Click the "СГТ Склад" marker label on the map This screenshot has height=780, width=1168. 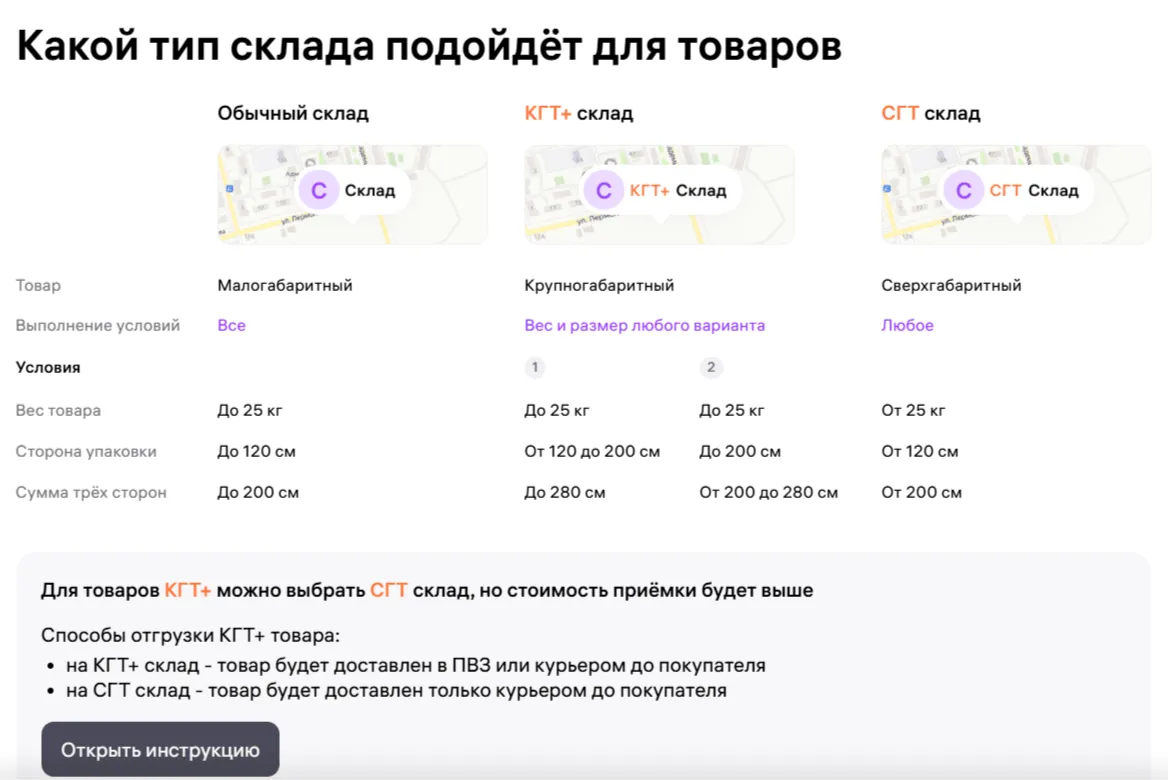(x=1034, y=190)
